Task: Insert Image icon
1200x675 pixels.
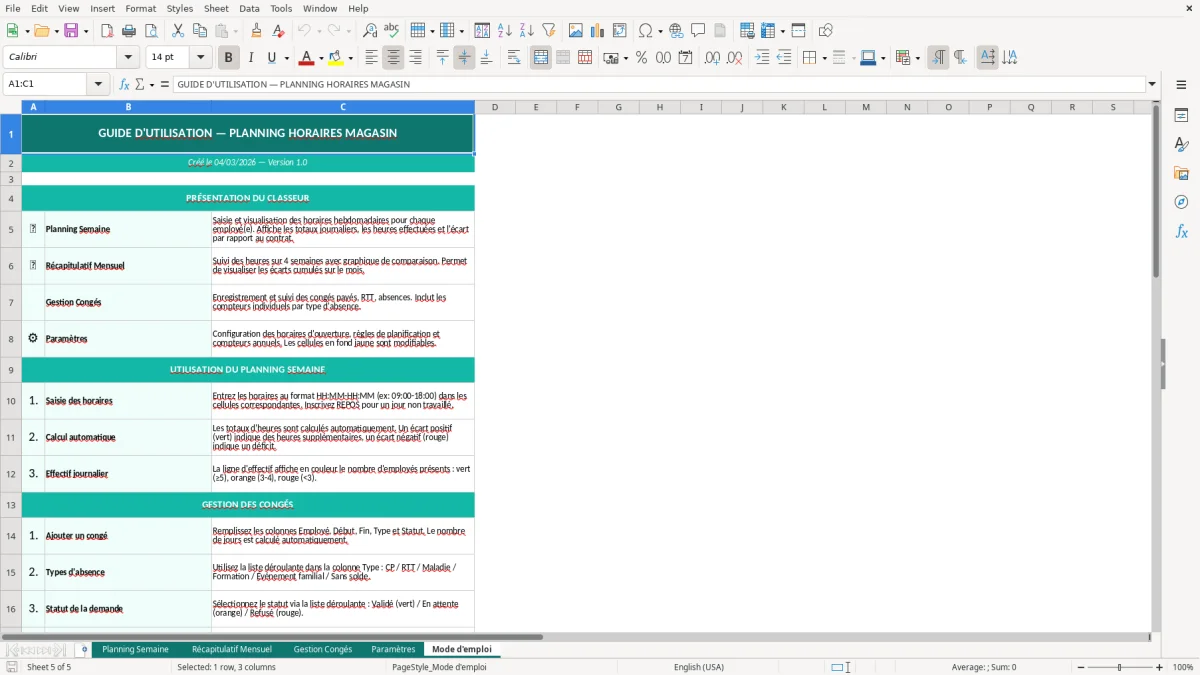Action: [576, 31]
